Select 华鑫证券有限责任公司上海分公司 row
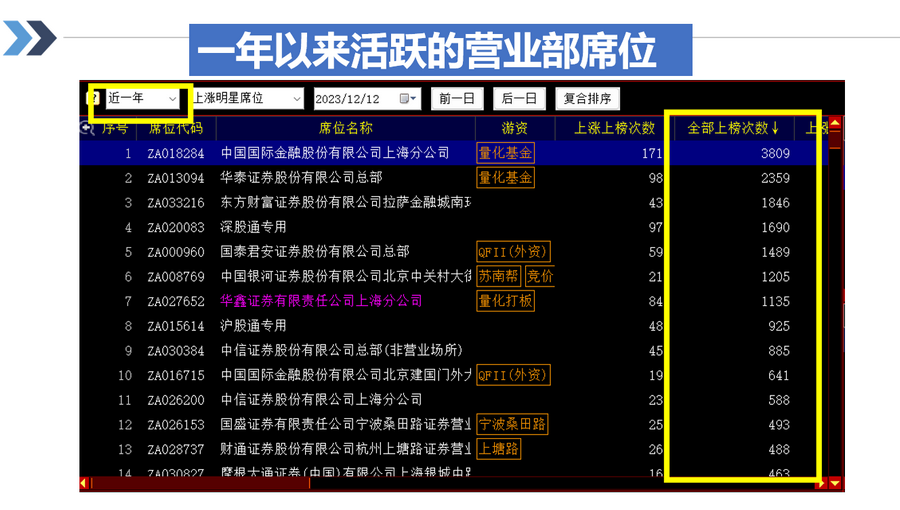The image size is (900, 510). click(453, 301)
